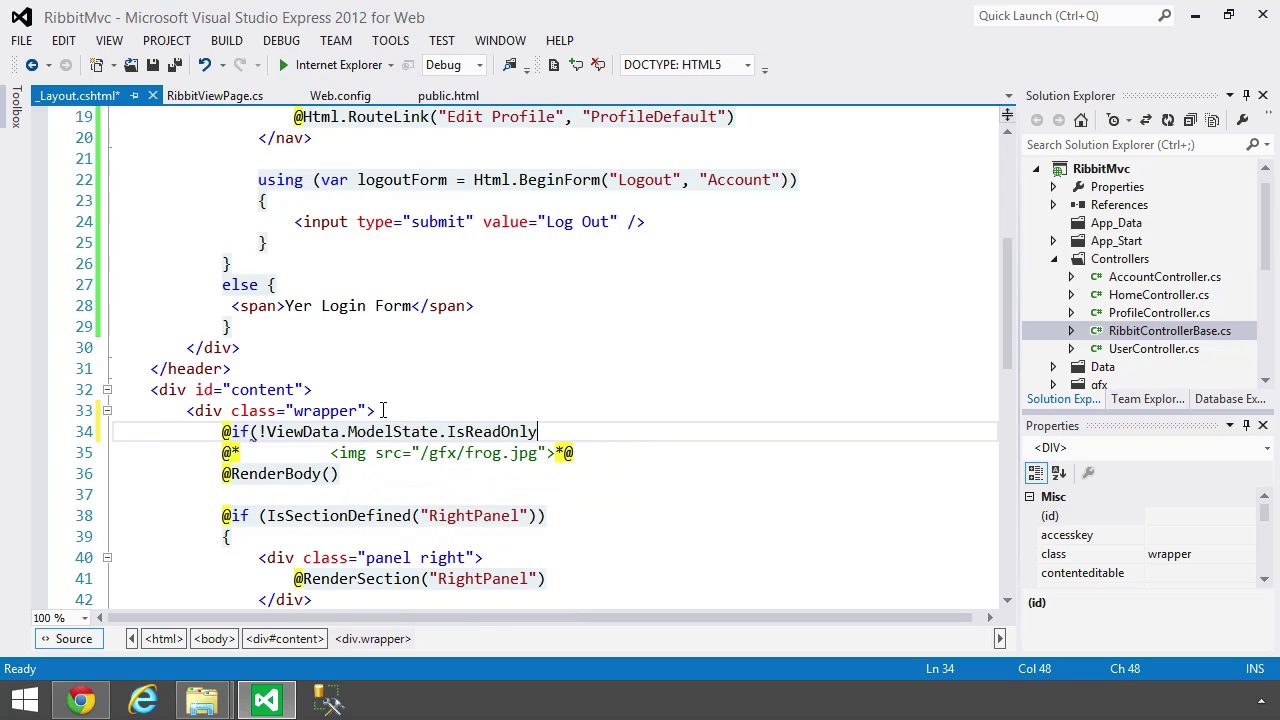
Task: Sort properties alphabetically with the A-Z icon
Action: [1059, 473]
